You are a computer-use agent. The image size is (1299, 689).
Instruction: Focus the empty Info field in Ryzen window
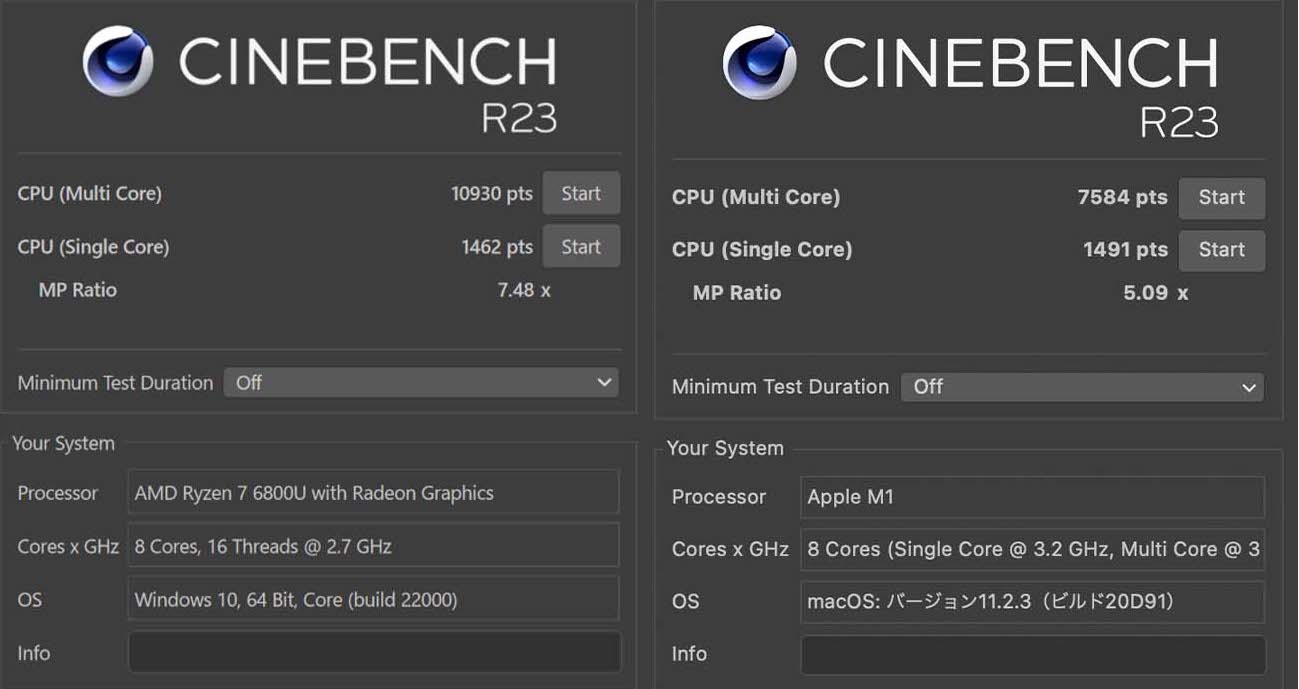pos(374,652)
